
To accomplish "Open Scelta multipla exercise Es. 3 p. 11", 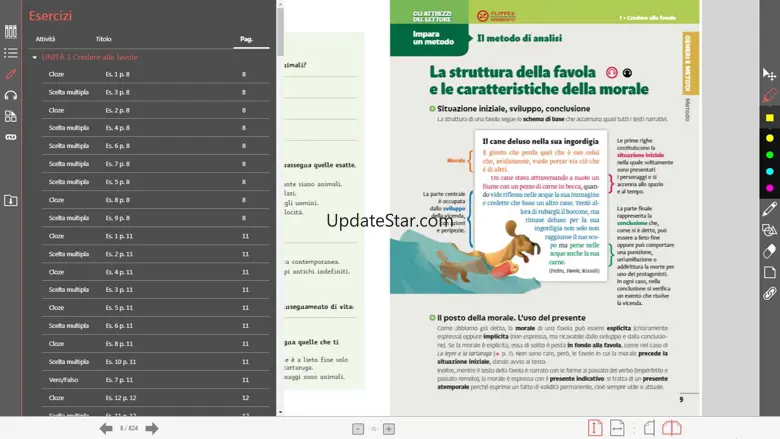I will [x=156, y=289].
